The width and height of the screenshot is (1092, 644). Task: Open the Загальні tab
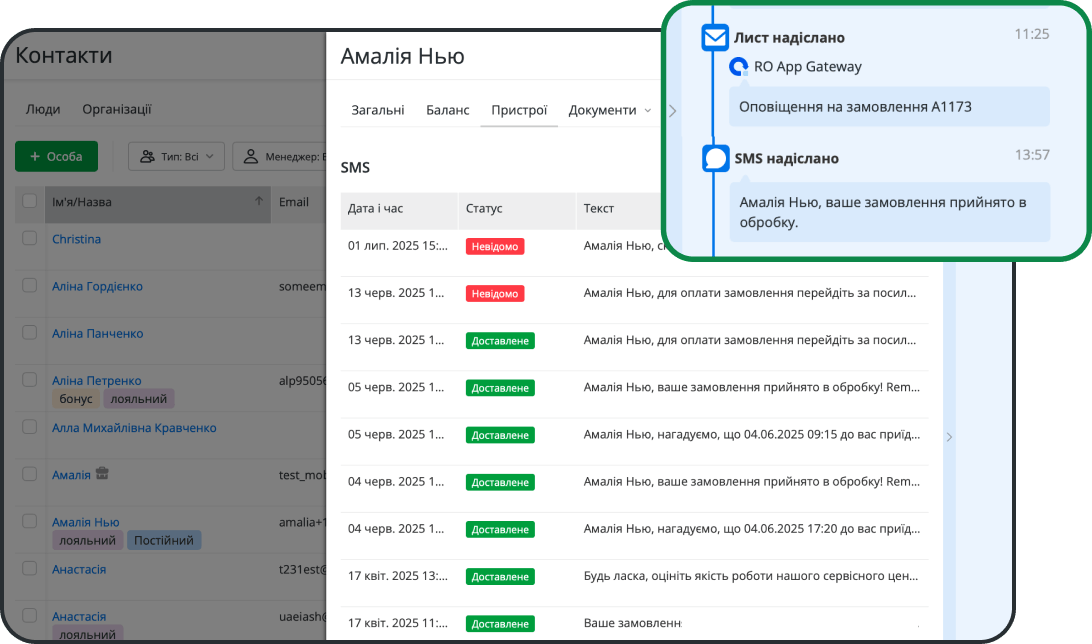(x=377, y=110)
